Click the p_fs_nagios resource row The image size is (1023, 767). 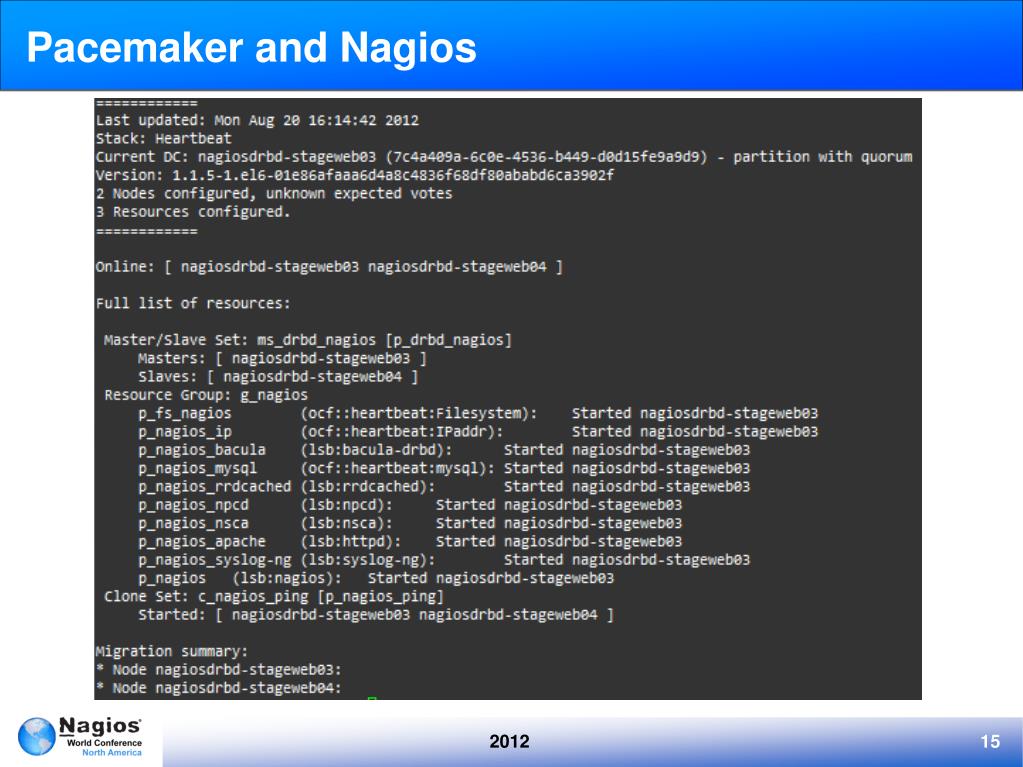[478, 413]
